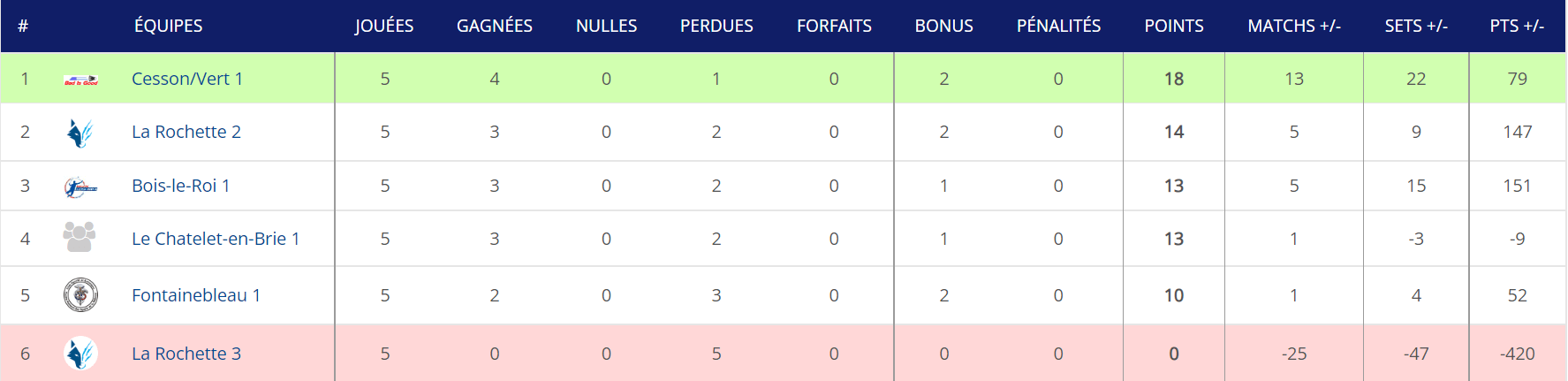Open the La Rochette 3 team link
The image size is (1568, 381).
[186, 354]
